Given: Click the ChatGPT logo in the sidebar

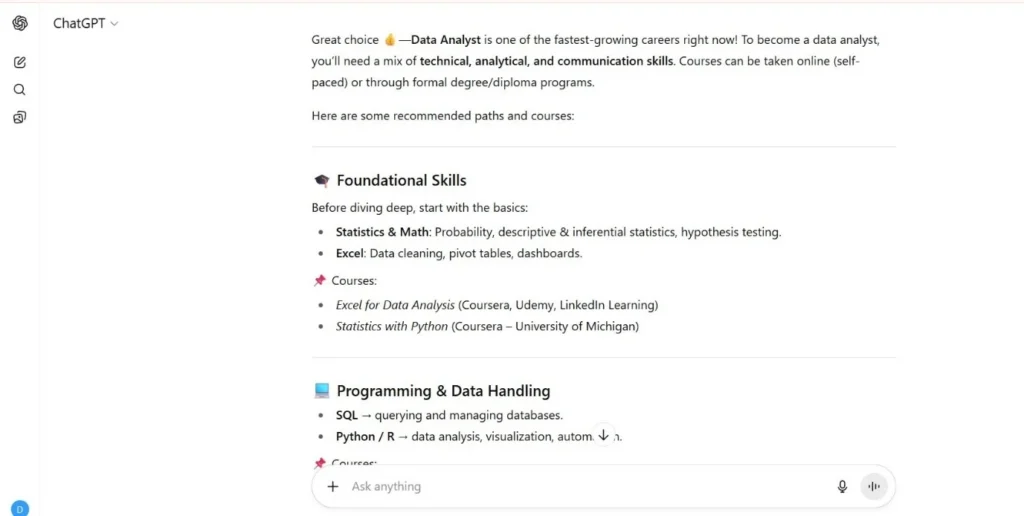Looking at the screenshot, I should point(20,24).
